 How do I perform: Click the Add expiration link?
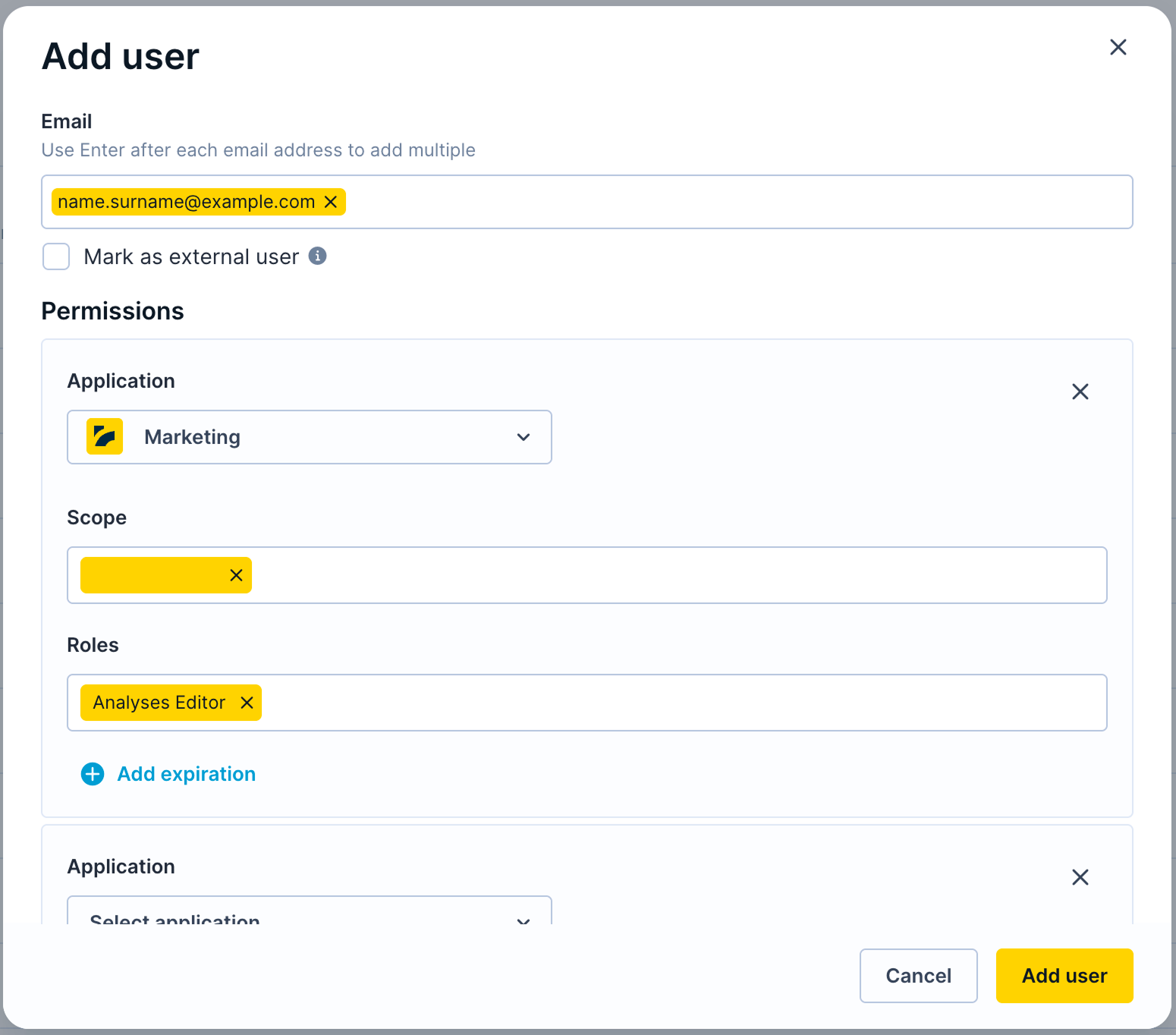[x=186, y=774]
